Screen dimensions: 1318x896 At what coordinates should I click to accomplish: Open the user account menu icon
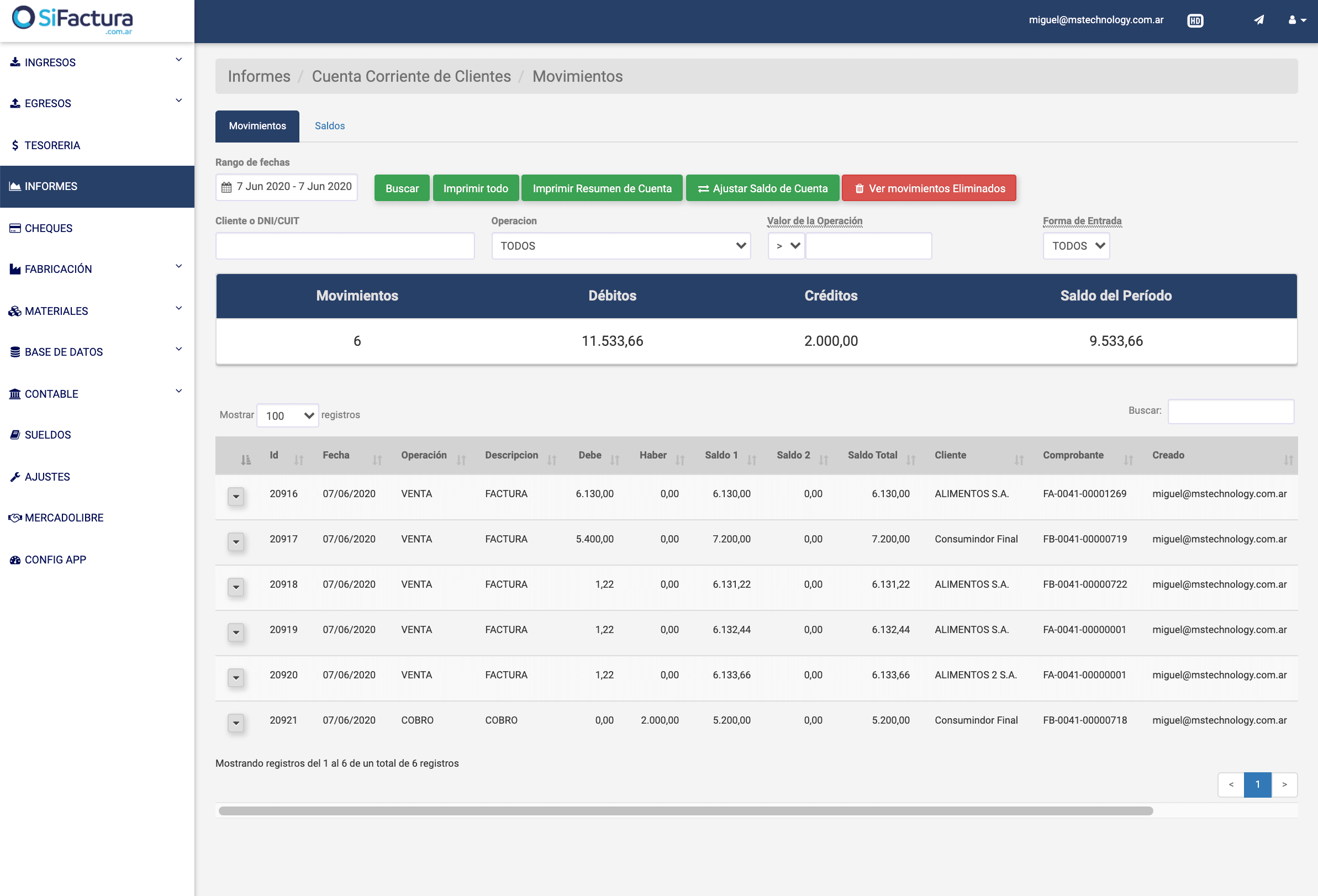[1296, 20]
